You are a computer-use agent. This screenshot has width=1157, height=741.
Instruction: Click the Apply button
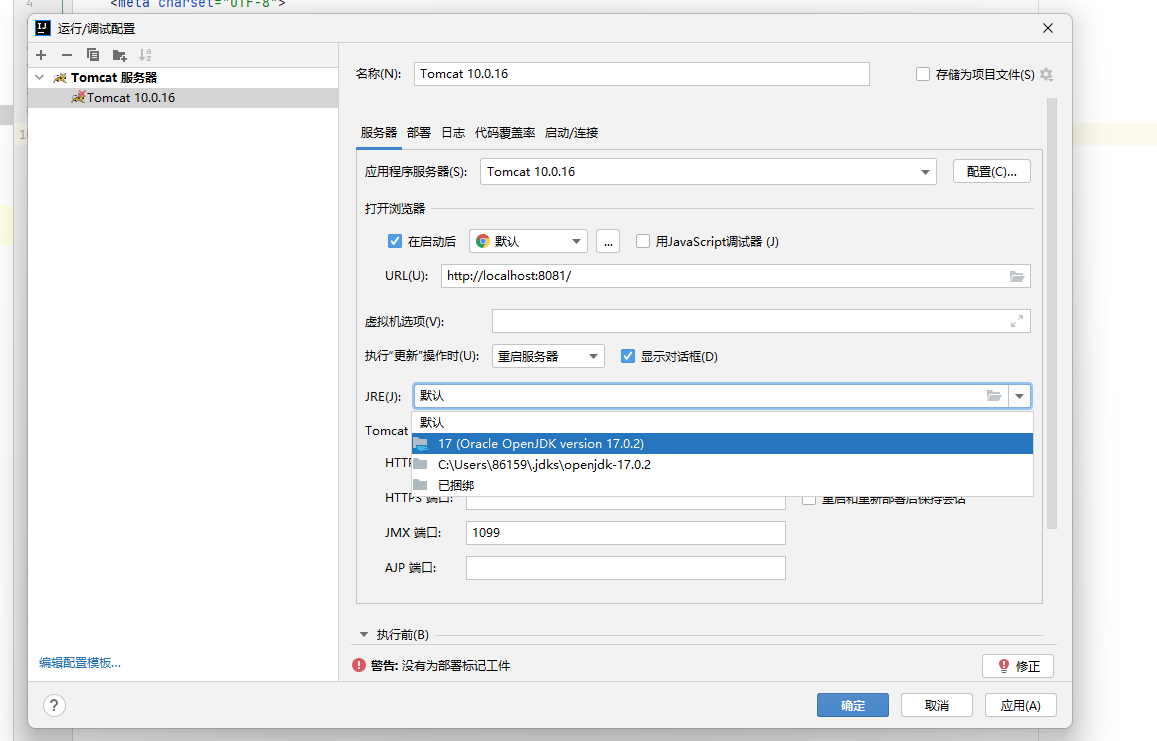click(1020, 706)
